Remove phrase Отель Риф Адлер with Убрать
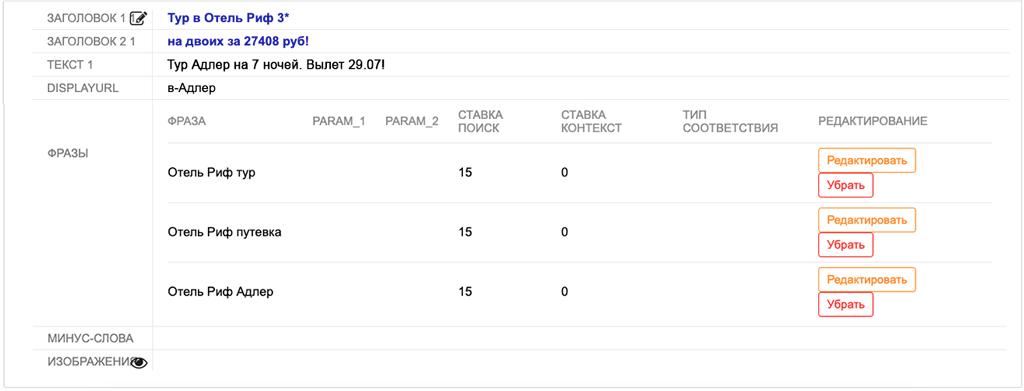 point(846,304)
